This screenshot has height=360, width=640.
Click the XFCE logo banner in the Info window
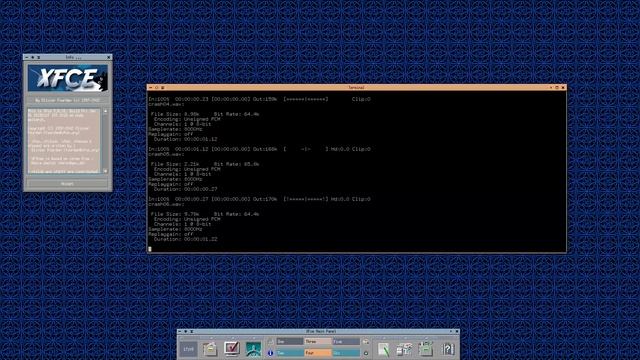[67, 78]
